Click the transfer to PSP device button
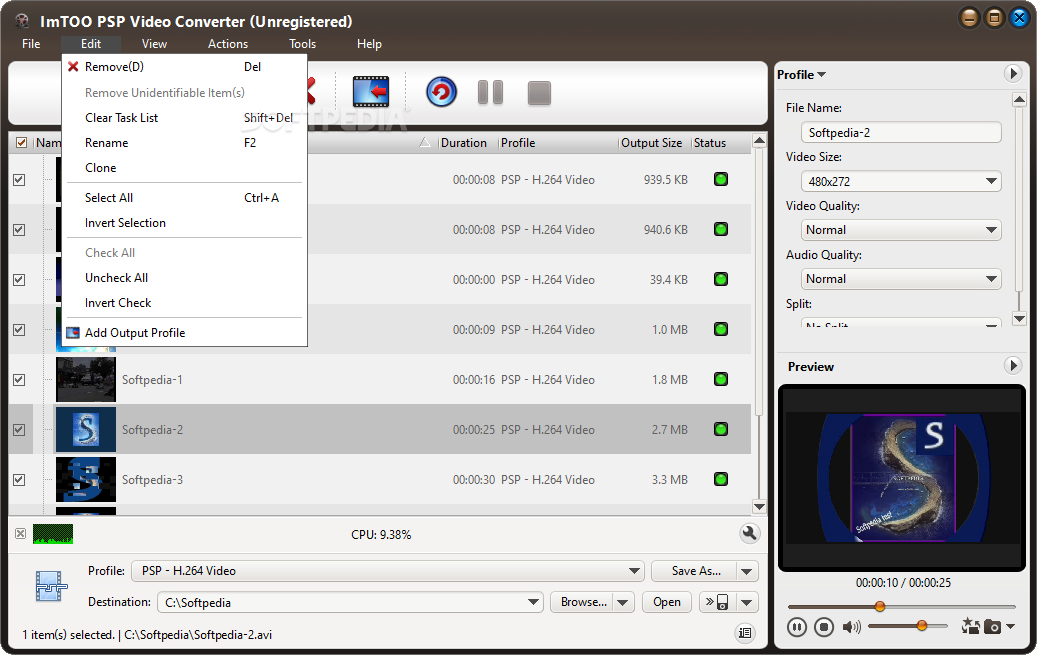Viewport: 1037px width, 655px height. point(716,602)
